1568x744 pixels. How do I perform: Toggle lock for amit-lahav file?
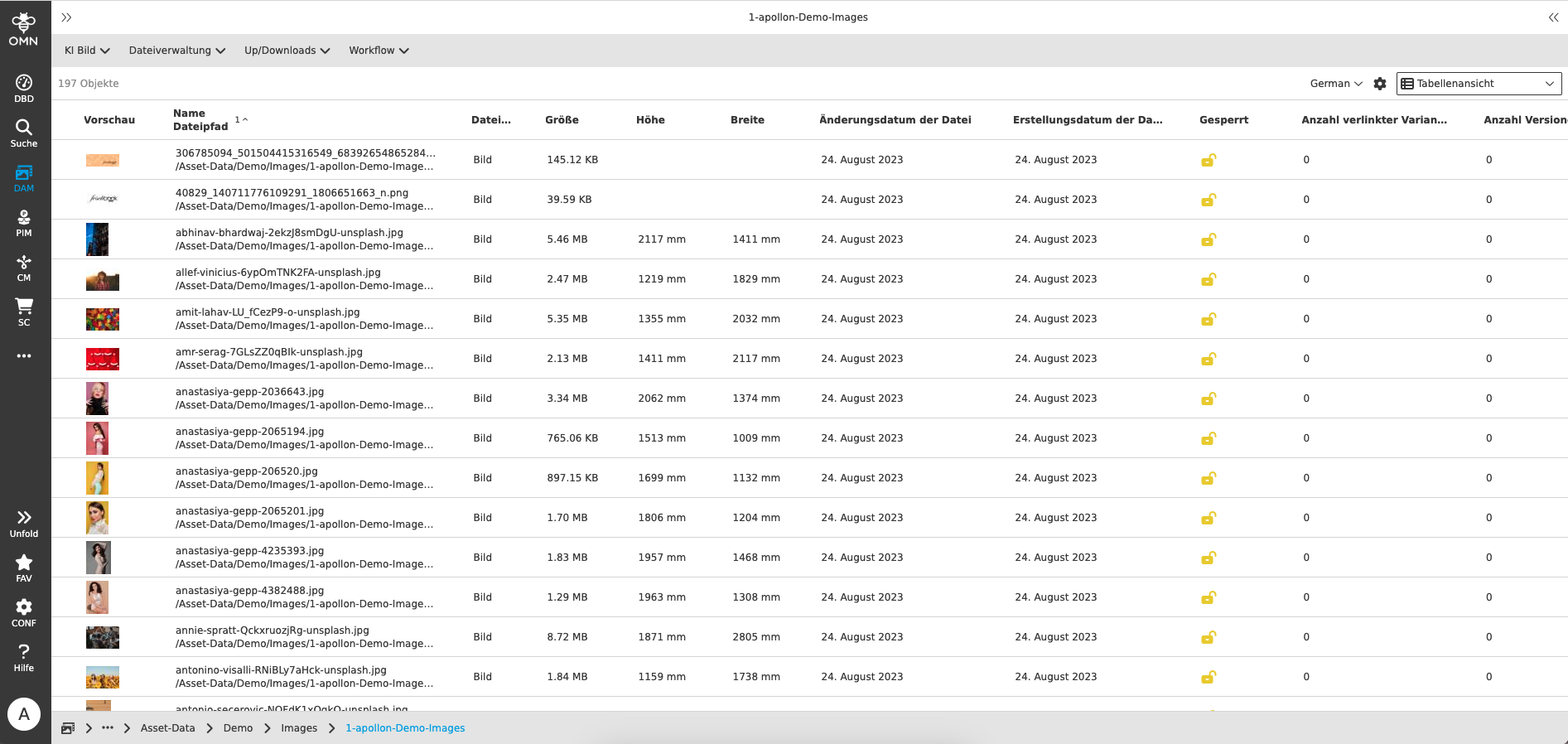[1209, 319]
